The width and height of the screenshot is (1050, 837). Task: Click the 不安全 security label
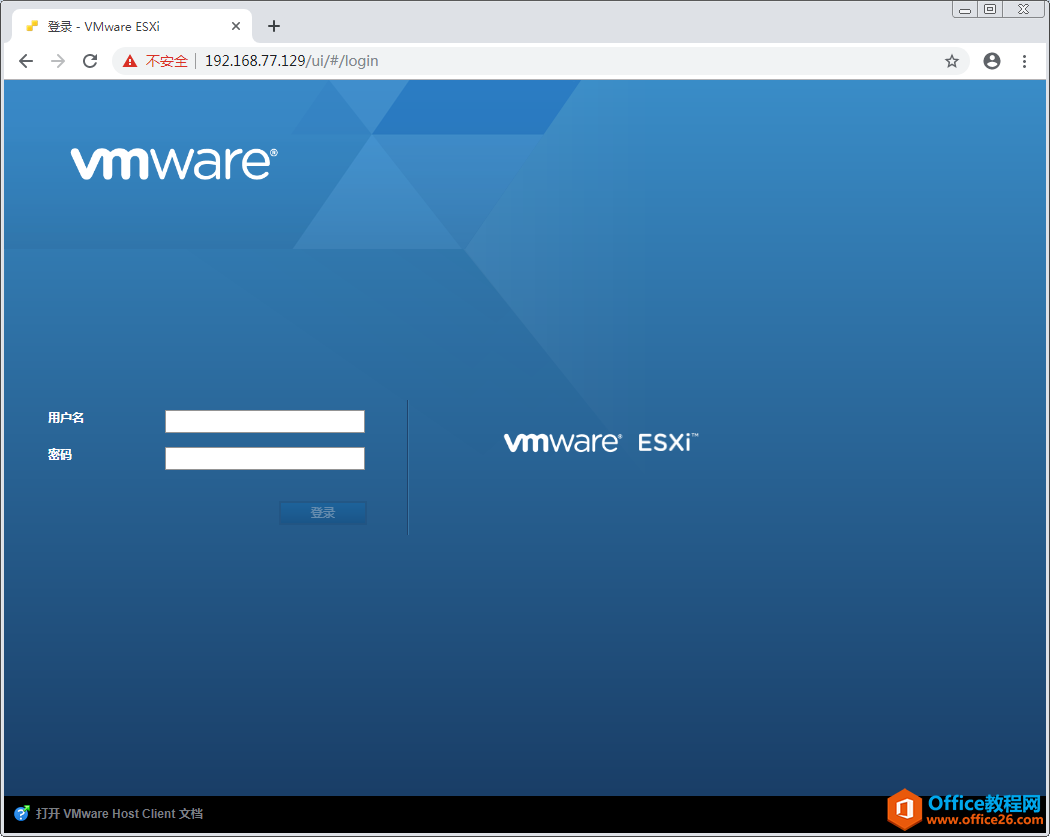(x=167, y=61)
